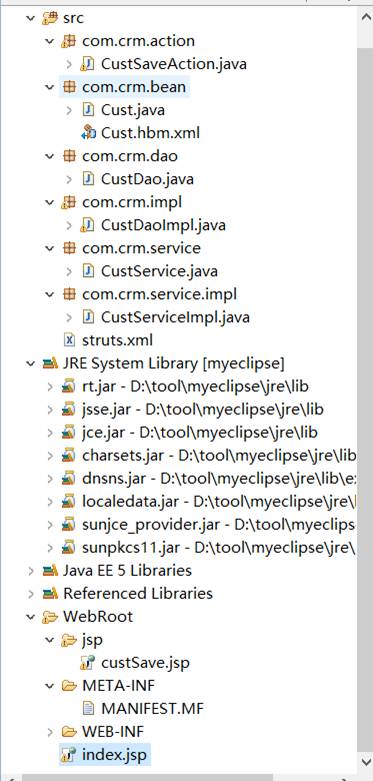The image size is (373, 781).
Task: Expand the Java EE 5 Libraries node
Action: tap(31, 570)
